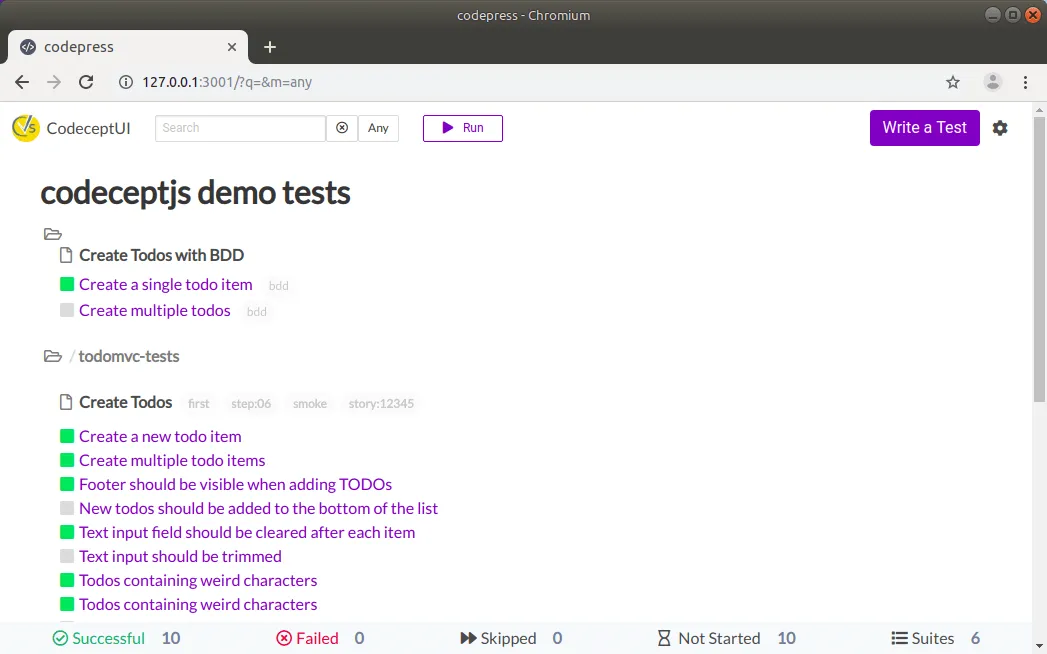The height and width of the screenshot is (654, 1047).
Task: Open the settings gear icon
Action: [x=1000, y=128]
